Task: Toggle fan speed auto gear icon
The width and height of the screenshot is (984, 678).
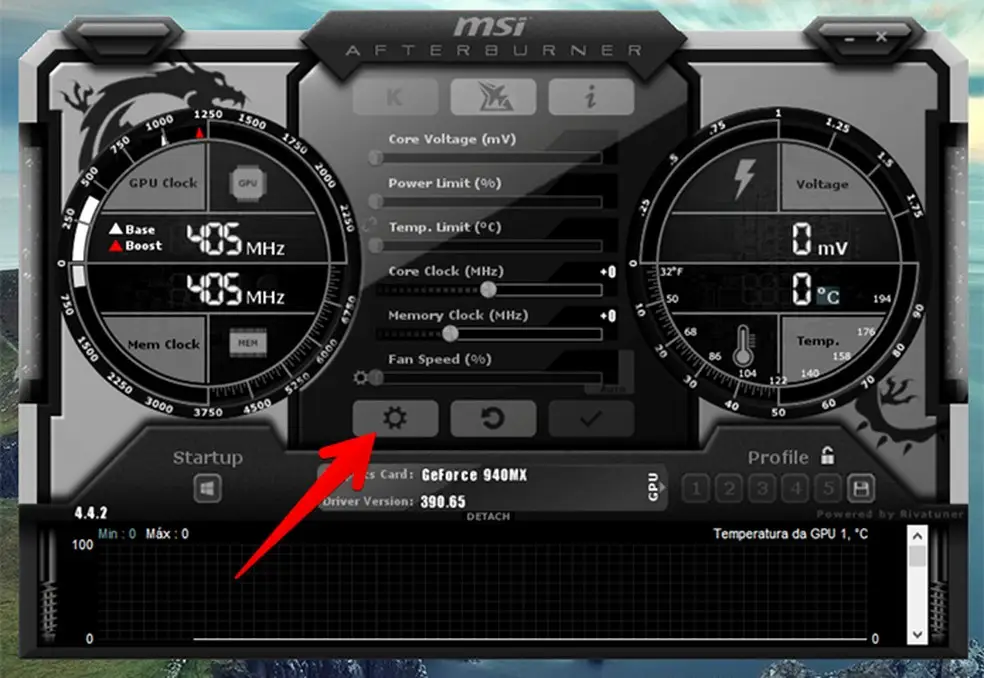Action: (x=362, y=378)
